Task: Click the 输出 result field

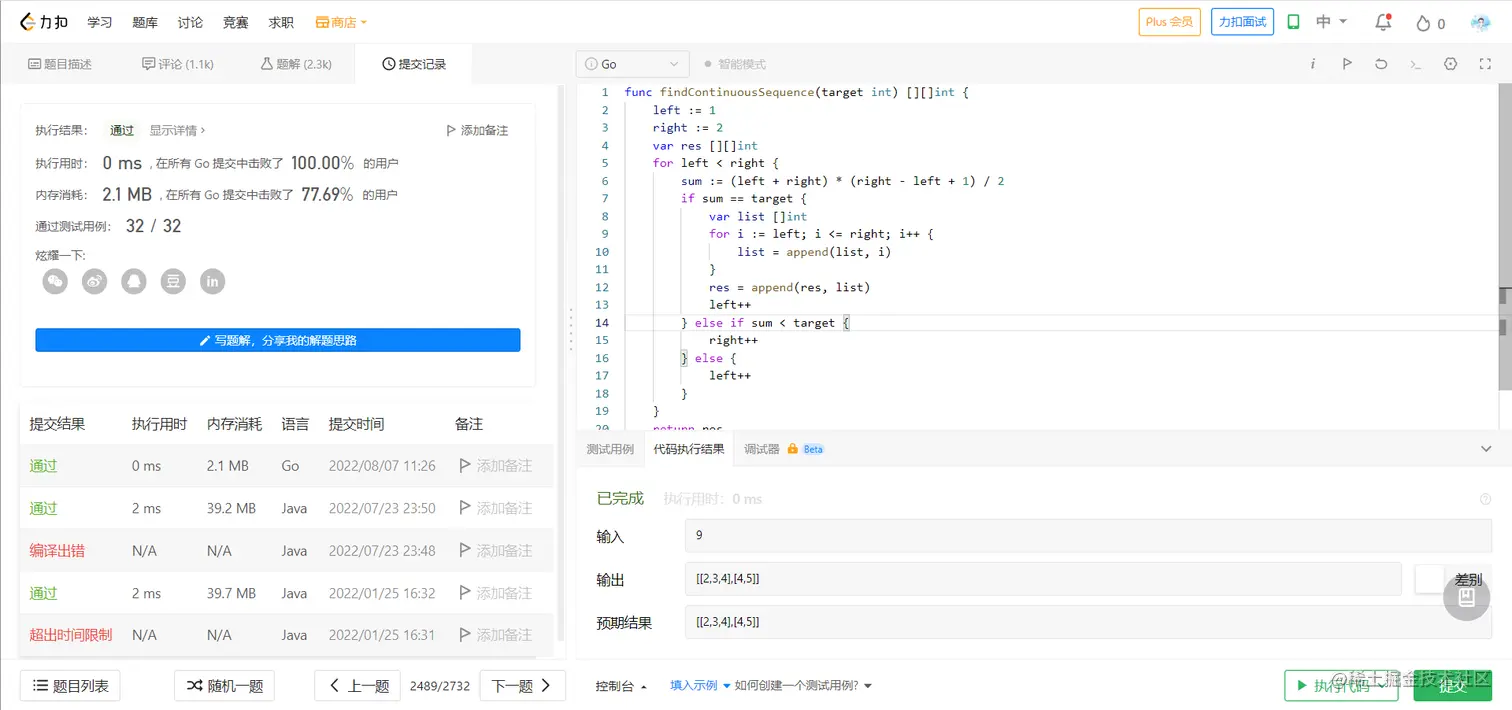Action: (x=1043, y=579)
